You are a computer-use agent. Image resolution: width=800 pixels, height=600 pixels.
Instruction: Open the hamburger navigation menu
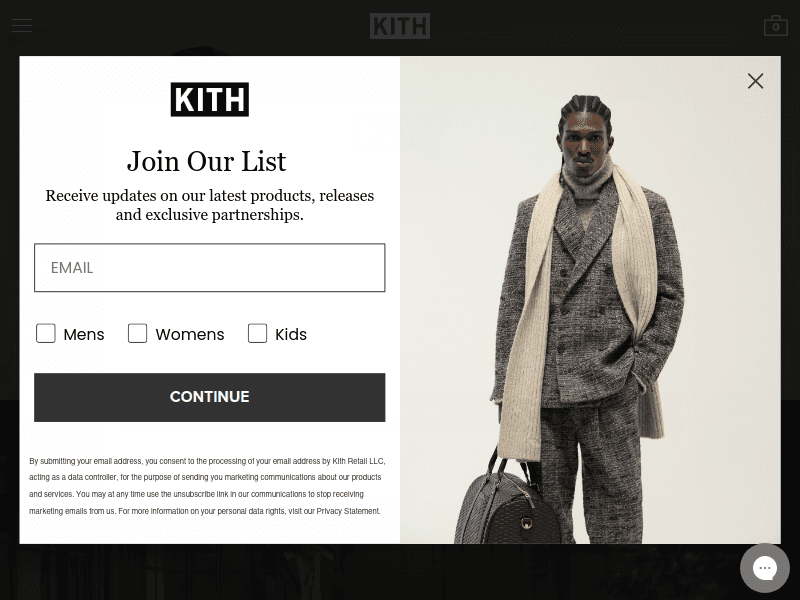pos(22,25)
